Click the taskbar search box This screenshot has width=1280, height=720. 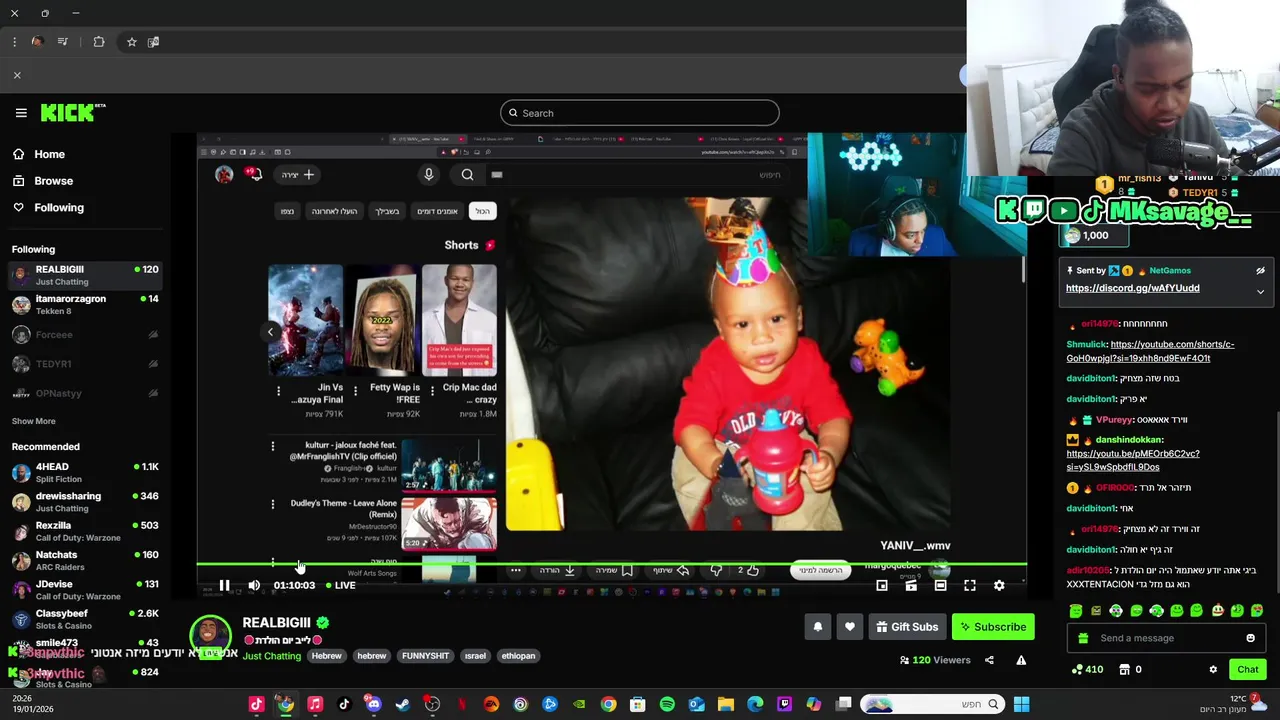coord(931,704)
